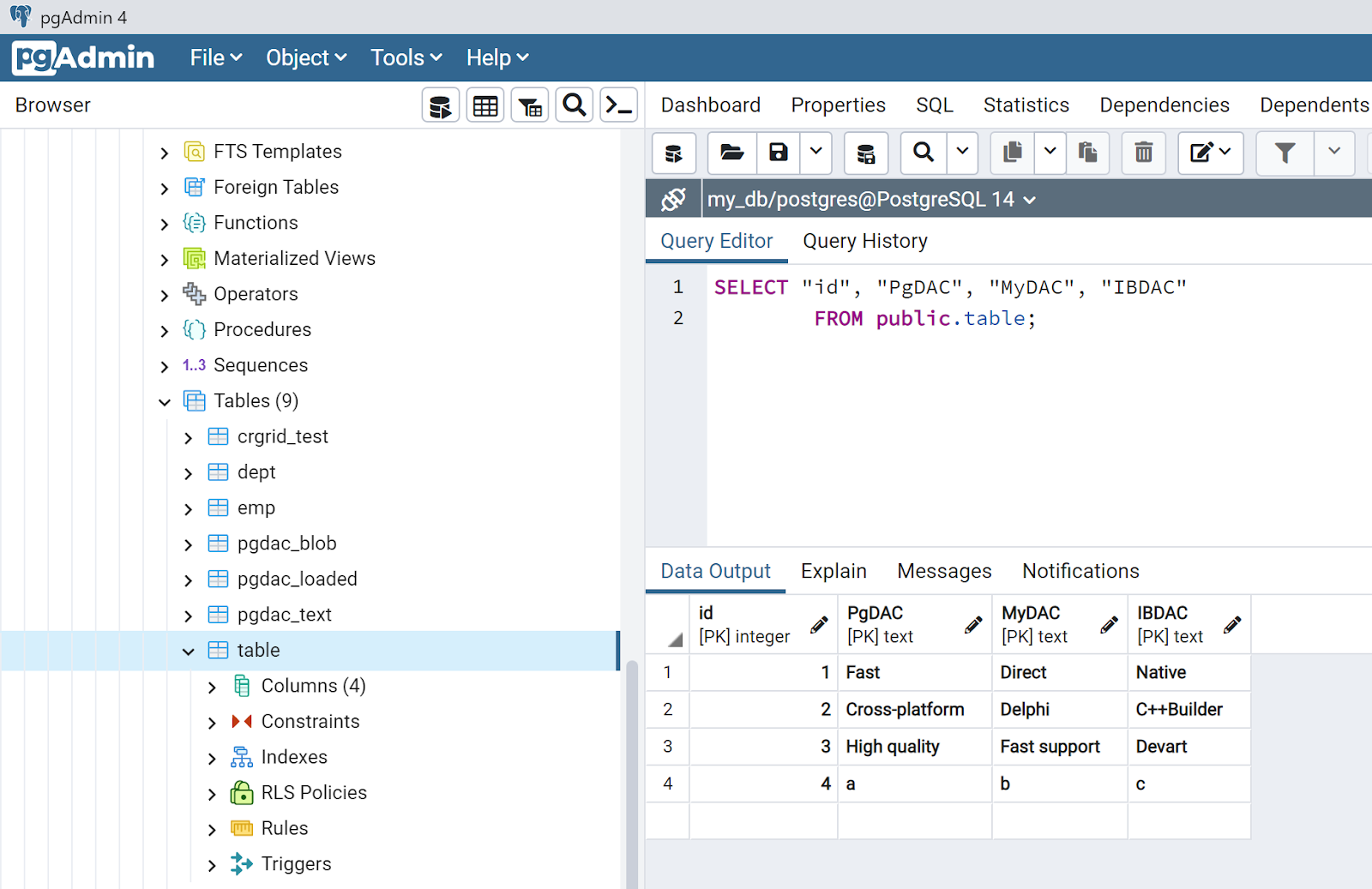This screenshot has width=1372, height=889.
Task: Click the browser tree vertical scrollbar
Action: 632,774
